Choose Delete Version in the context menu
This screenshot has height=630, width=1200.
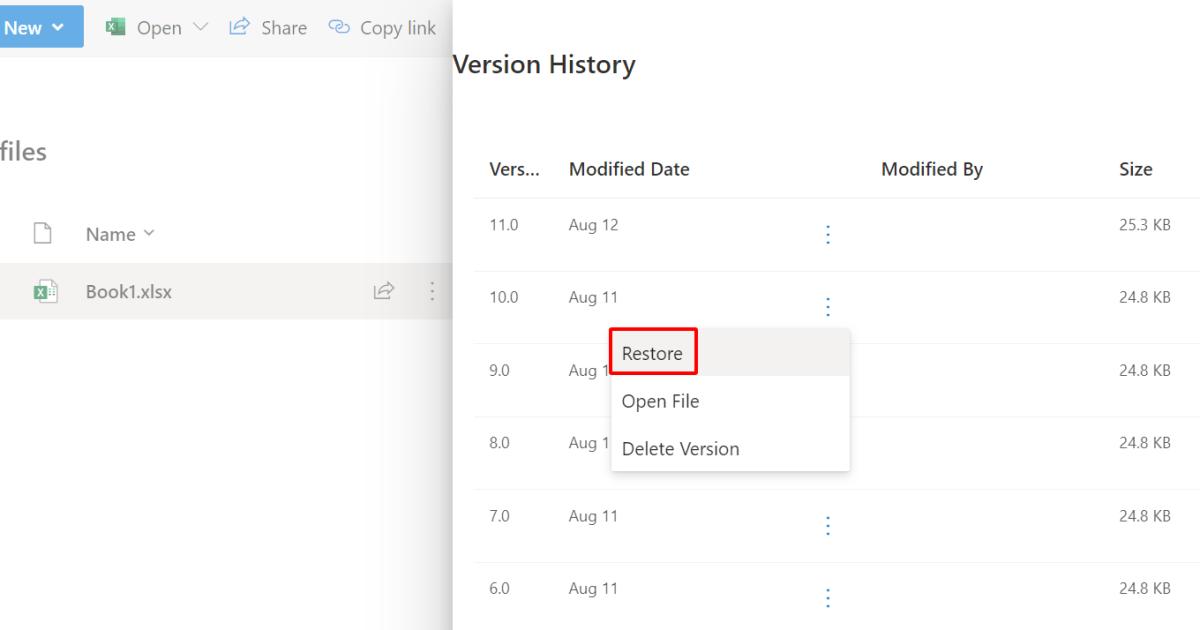680,449
